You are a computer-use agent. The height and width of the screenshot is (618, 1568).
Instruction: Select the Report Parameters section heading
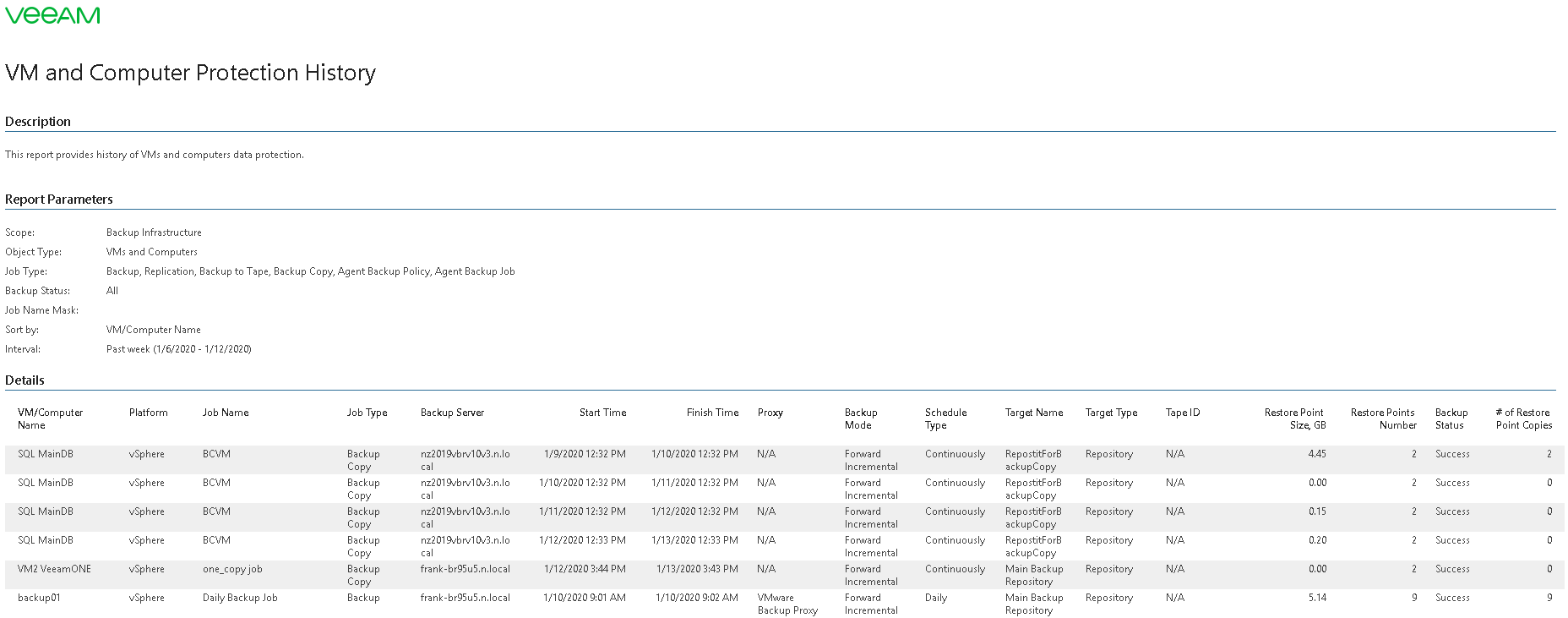pos(59,200)
